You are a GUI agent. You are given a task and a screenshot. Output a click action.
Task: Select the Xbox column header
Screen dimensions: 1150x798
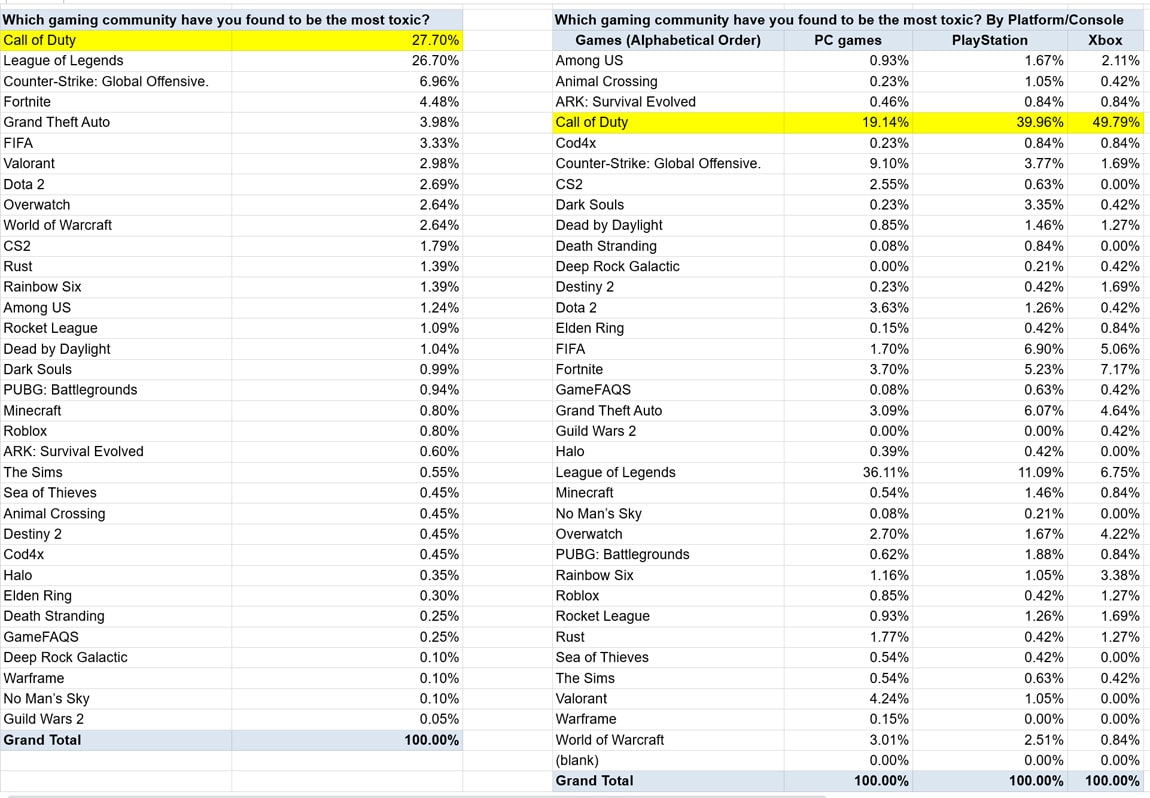pos(1104,40)
